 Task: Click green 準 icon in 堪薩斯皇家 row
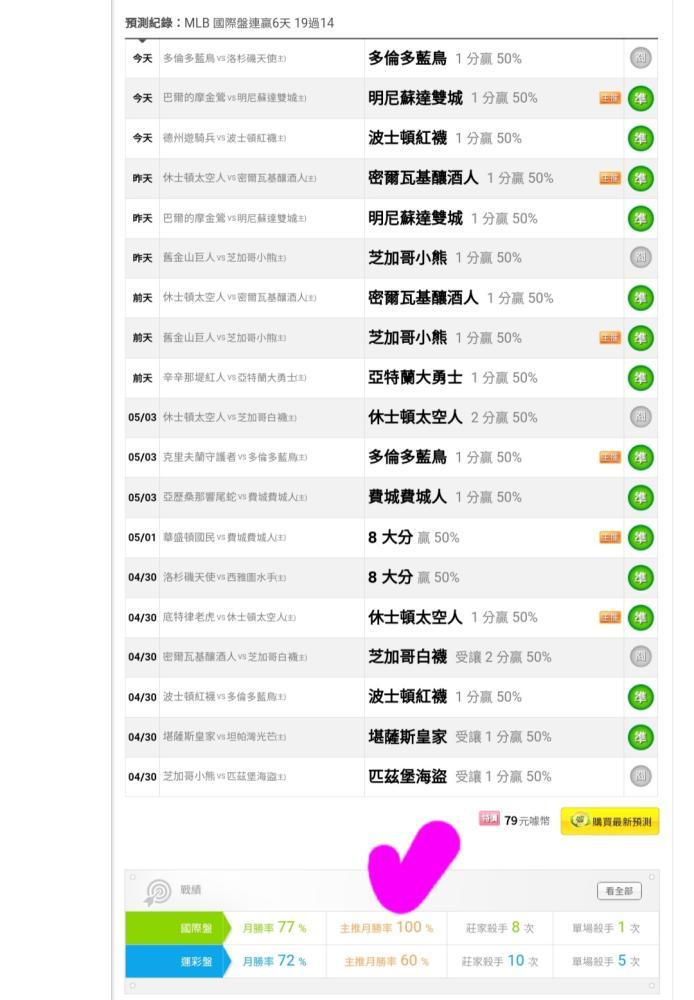tap(640, 737)
